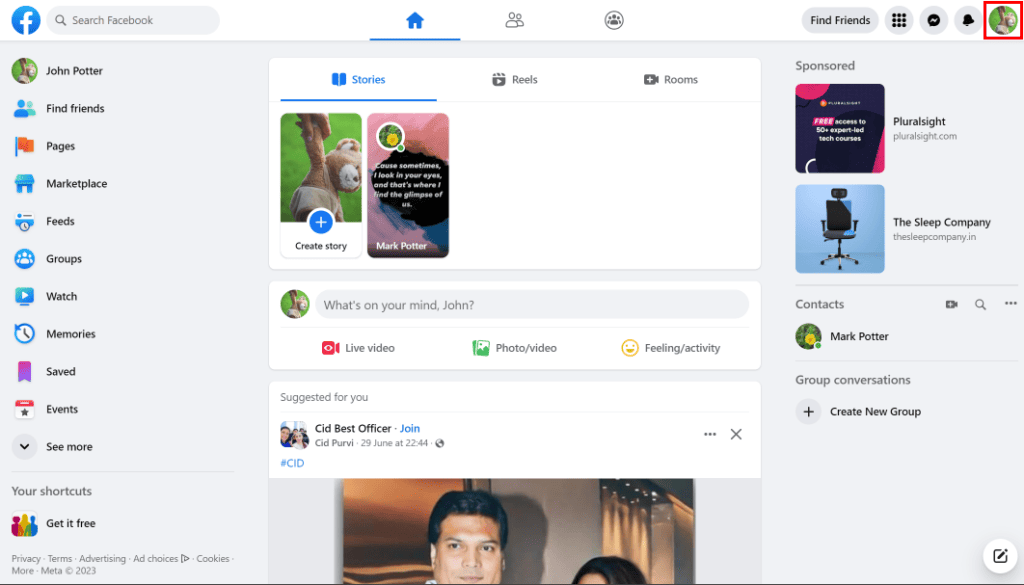Click Cid Best Officer group avatar

click(295, 435)
